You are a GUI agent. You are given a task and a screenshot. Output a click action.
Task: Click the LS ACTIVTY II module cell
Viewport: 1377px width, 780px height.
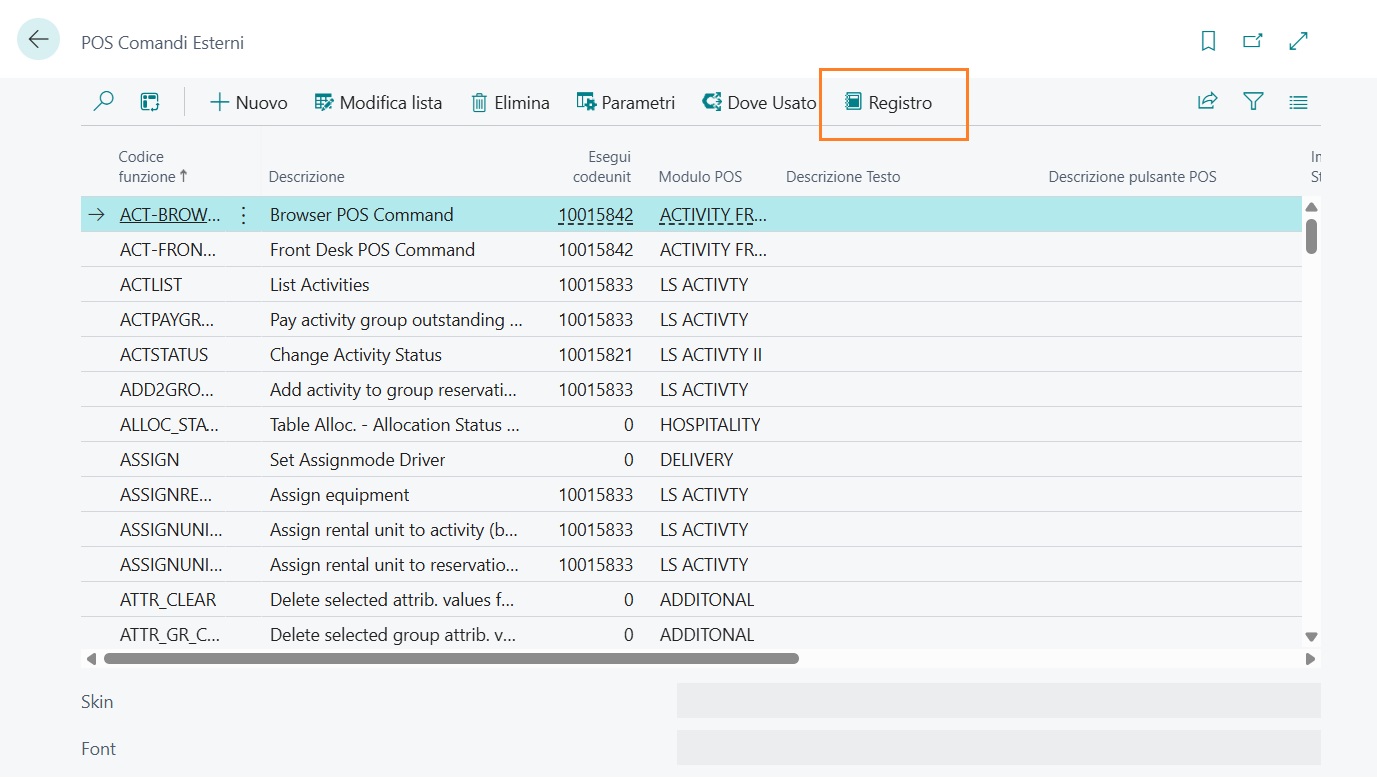click(x=711, y=355)
